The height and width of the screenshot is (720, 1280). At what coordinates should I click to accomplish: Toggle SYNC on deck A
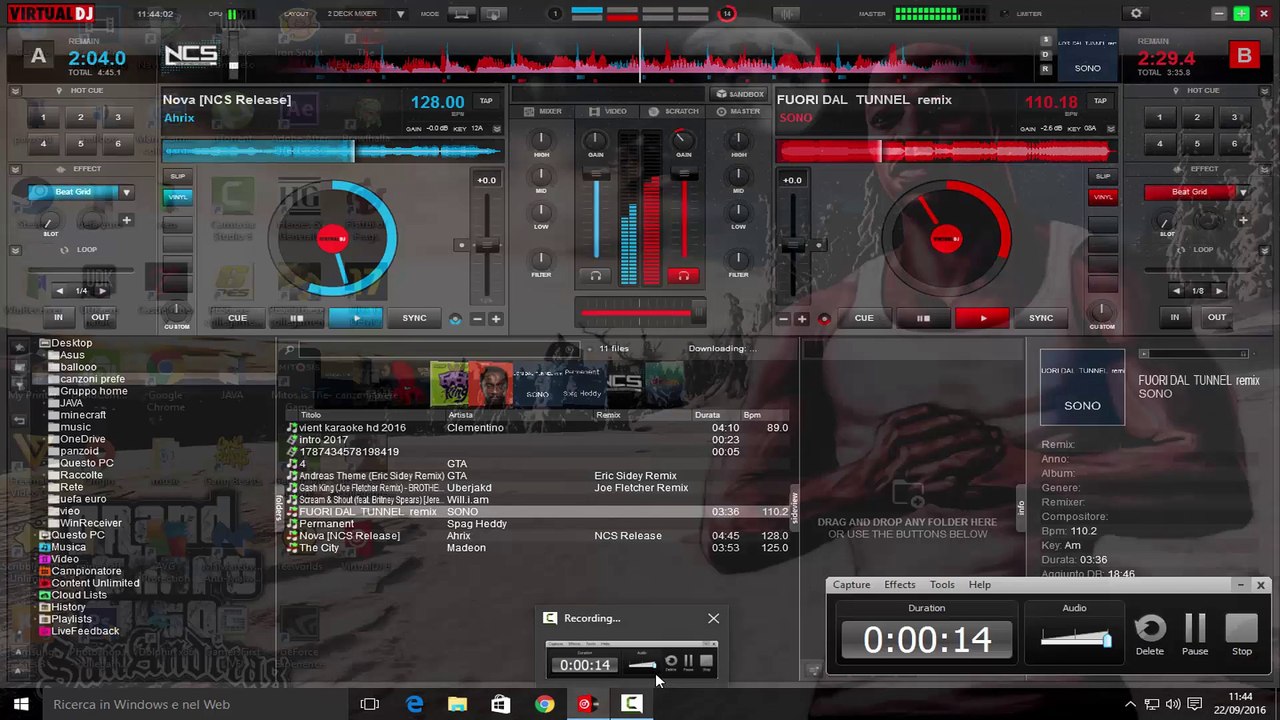coord(414,318)
